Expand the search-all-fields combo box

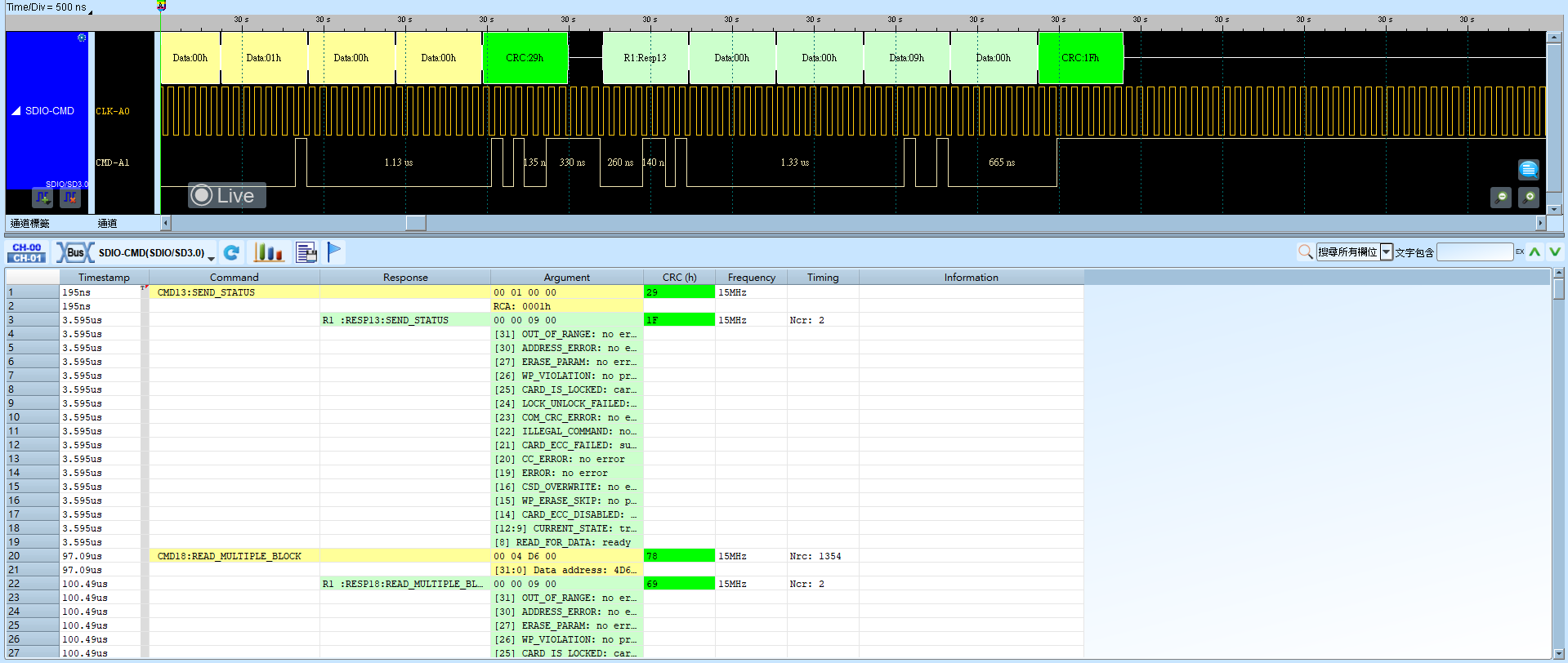point(1387,252)
